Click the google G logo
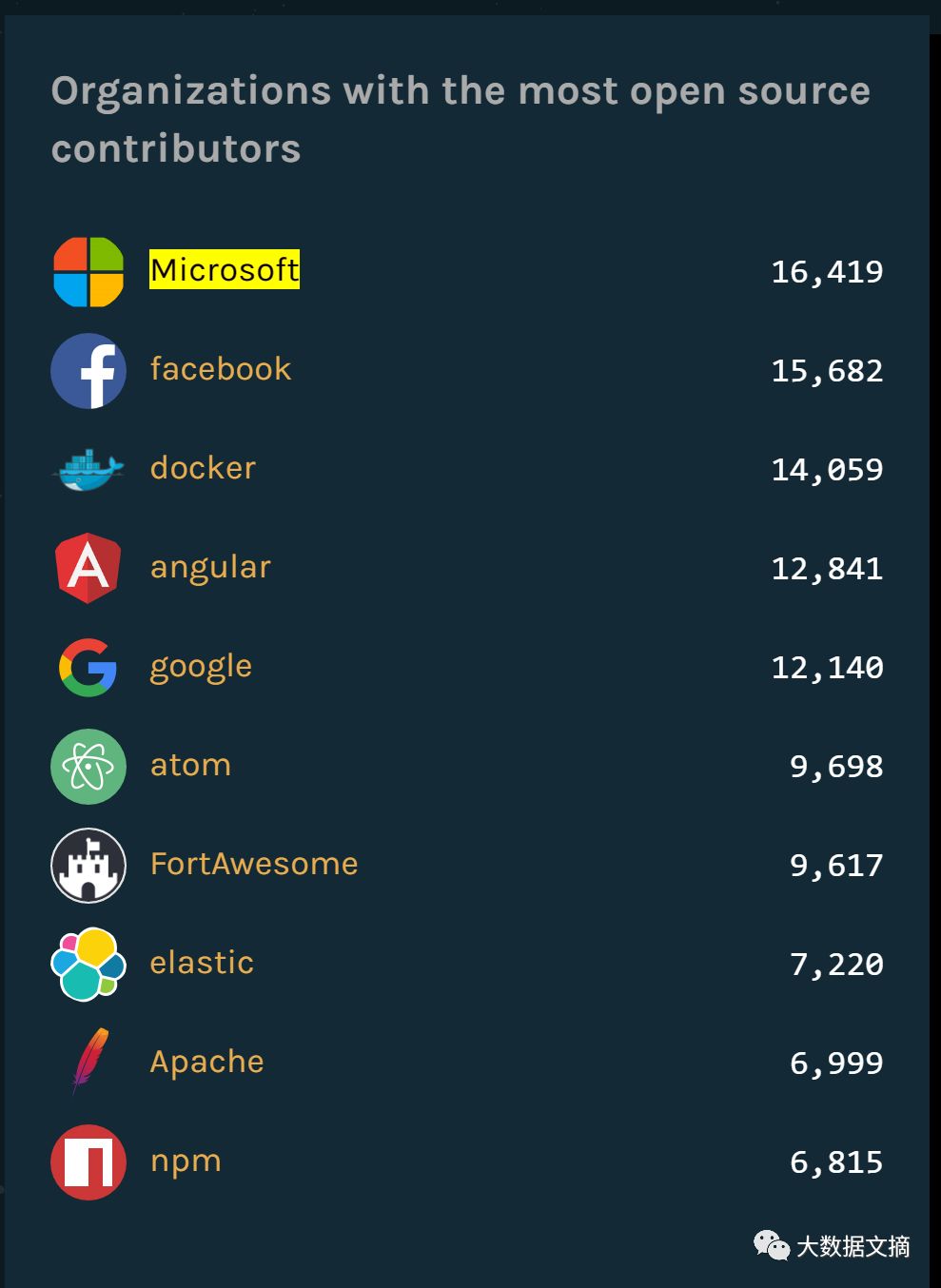The width and height of the screenshot is (941, 1288). (88, 667)
